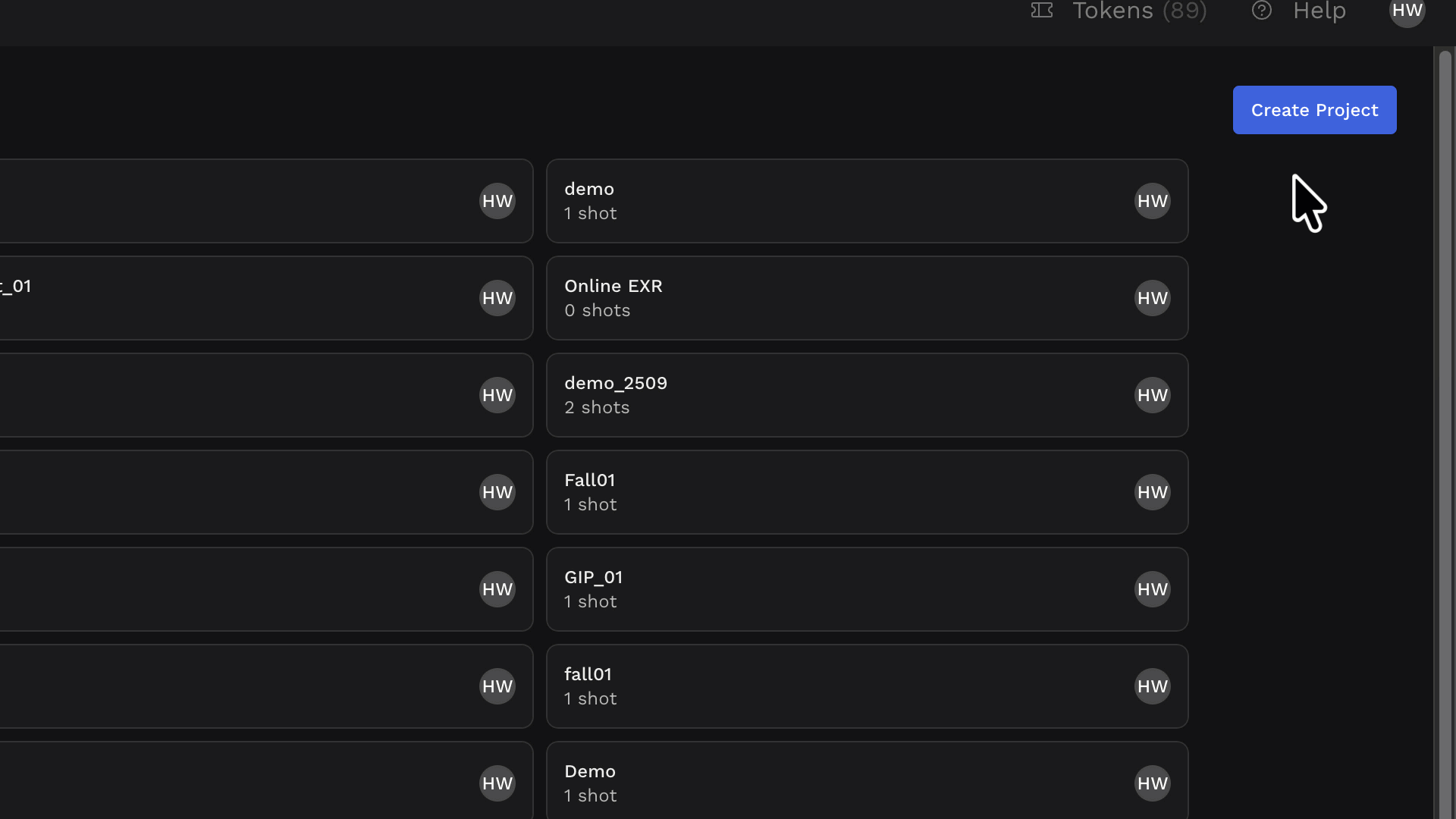The width and height of the screenshot is (1456, 819).
Task: Open the Help menu link
Action: pos(1319,11)
